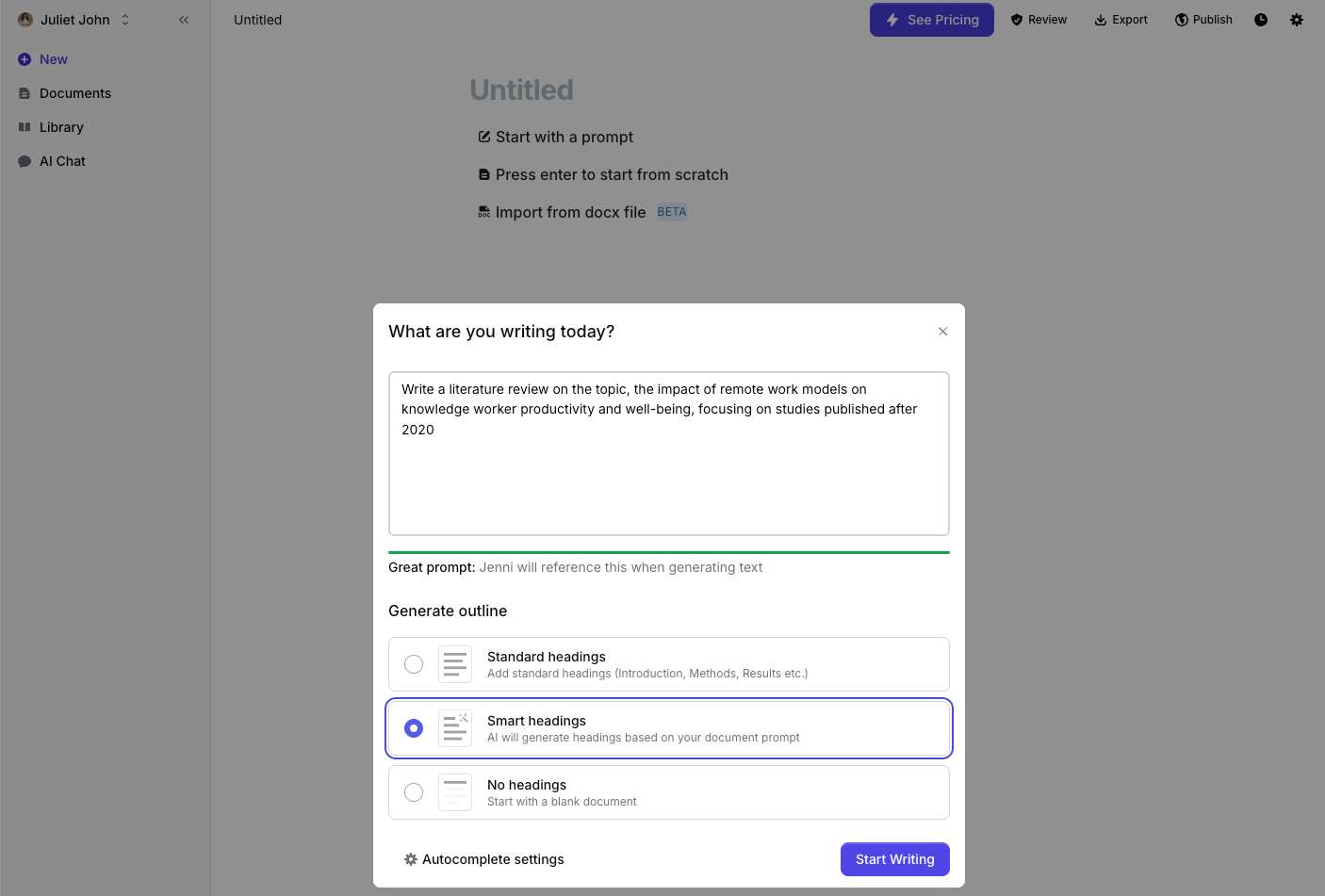Click the green prompt quality bar
The height and width of the screenshot is (896, 1325).
[x=668, y=551]
